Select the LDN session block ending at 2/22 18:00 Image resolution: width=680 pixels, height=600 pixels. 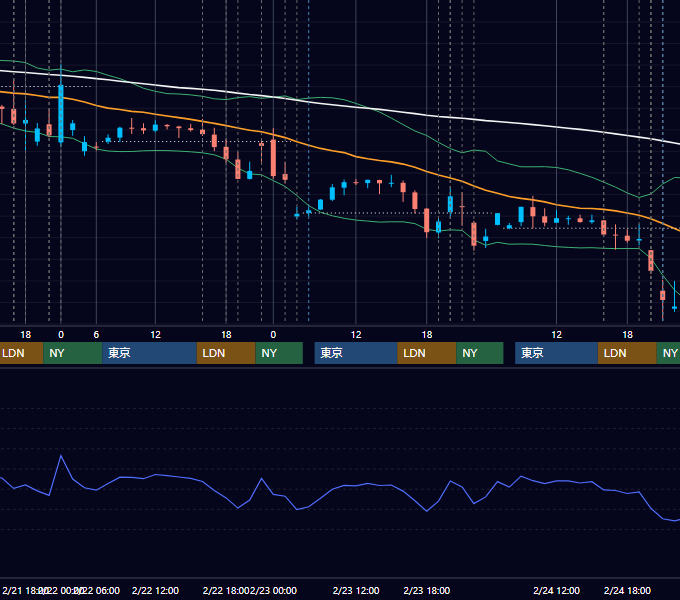tap(226, 353)
